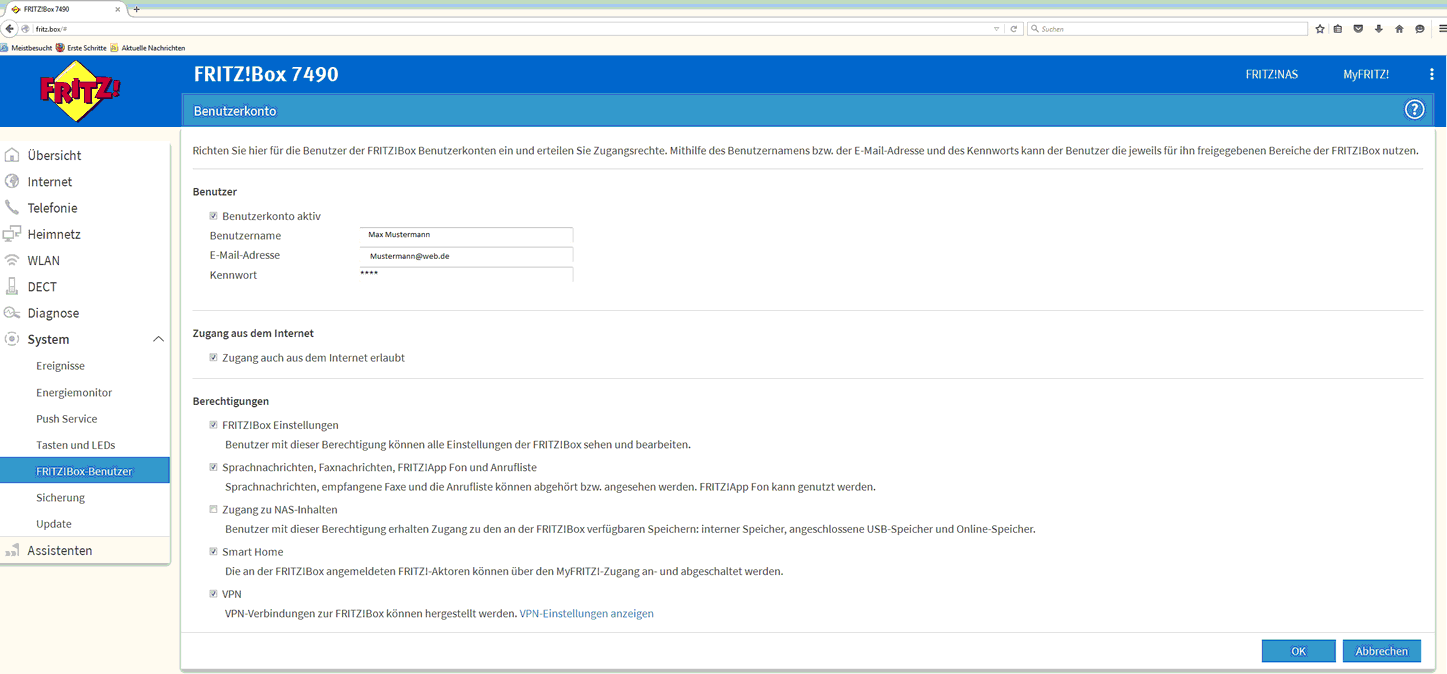The width and height of the screenshot is (1447, 674).
Task: Click the Kennwort input field
Action: pyautogui.click(x=466, y=274)
